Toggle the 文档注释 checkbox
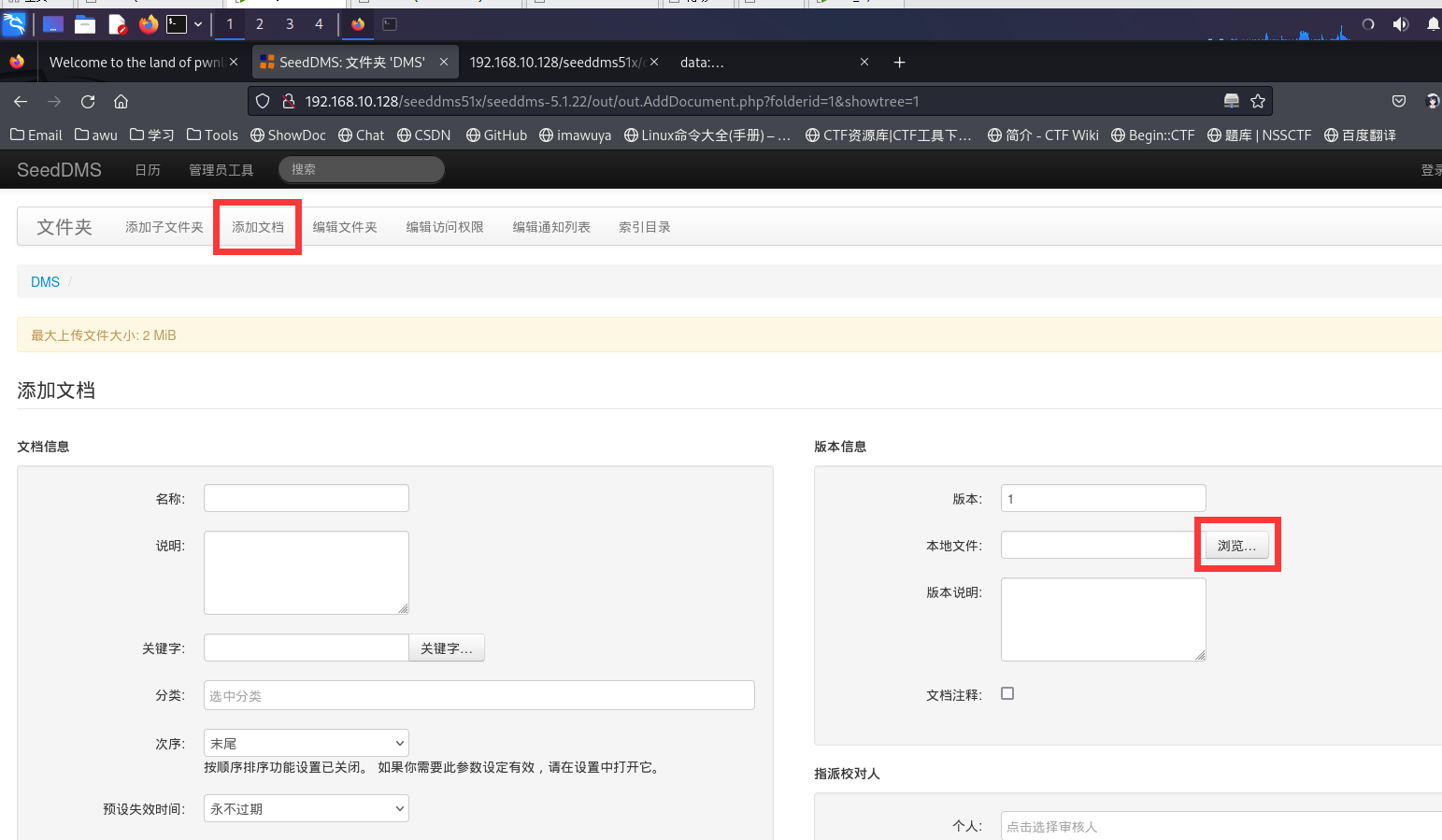The width and height of the screenshot is (1442, 840). pyautogui.click(x=1007, y=693)
